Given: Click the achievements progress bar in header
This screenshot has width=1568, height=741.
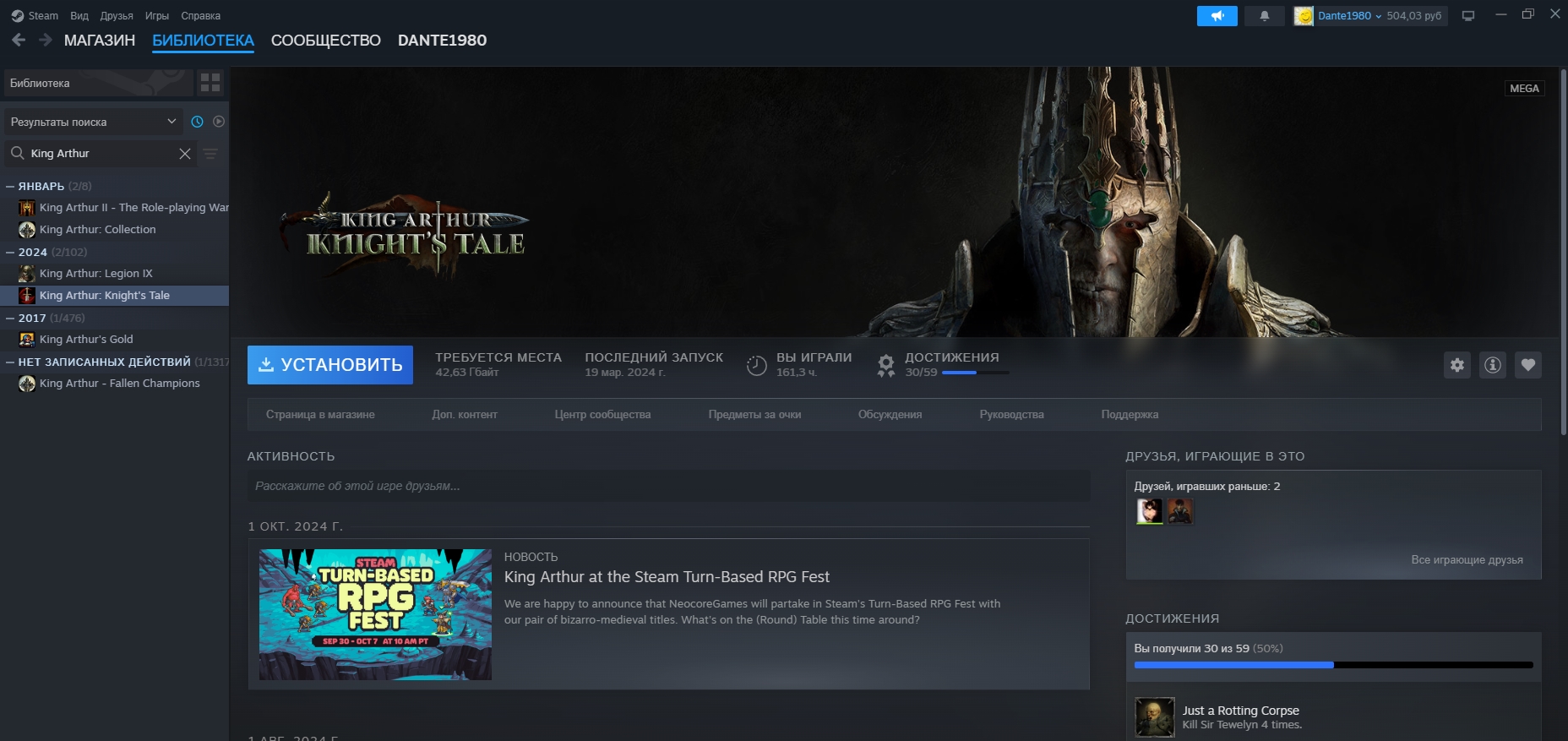Looking at the screenshot, I should tap(976, 373).
